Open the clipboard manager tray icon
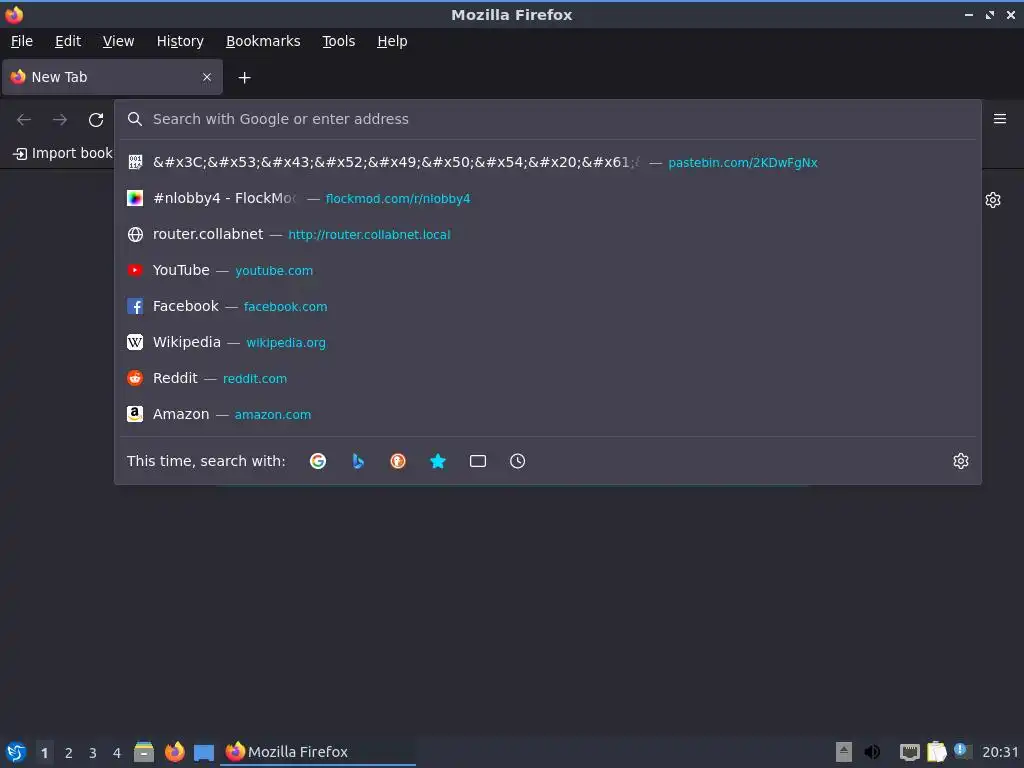1024x768 pixels. pos(936,752)
